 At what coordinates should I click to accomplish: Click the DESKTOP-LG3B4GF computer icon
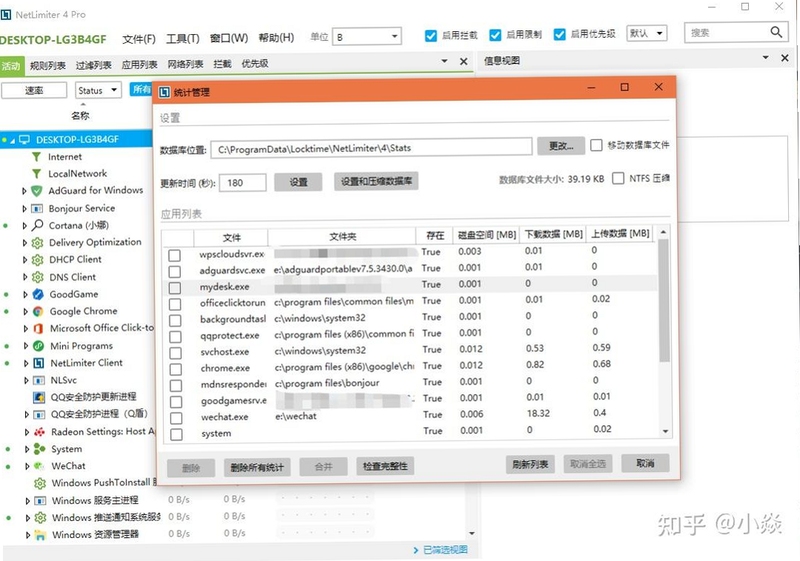pos(24,139)
